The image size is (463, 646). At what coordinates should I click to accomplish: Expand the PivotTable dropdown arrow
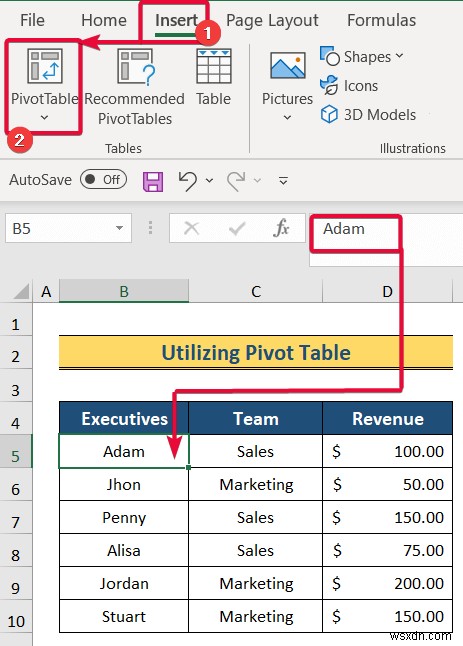pos(44,118)
